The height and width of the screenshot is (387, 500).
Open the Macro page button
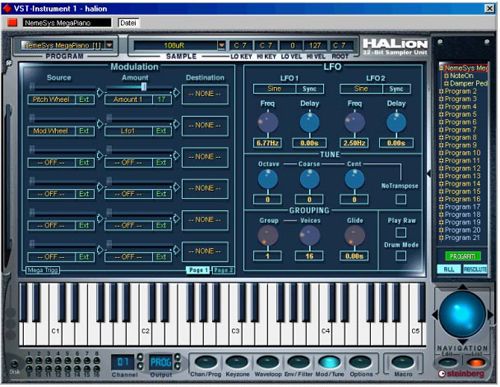403,362
